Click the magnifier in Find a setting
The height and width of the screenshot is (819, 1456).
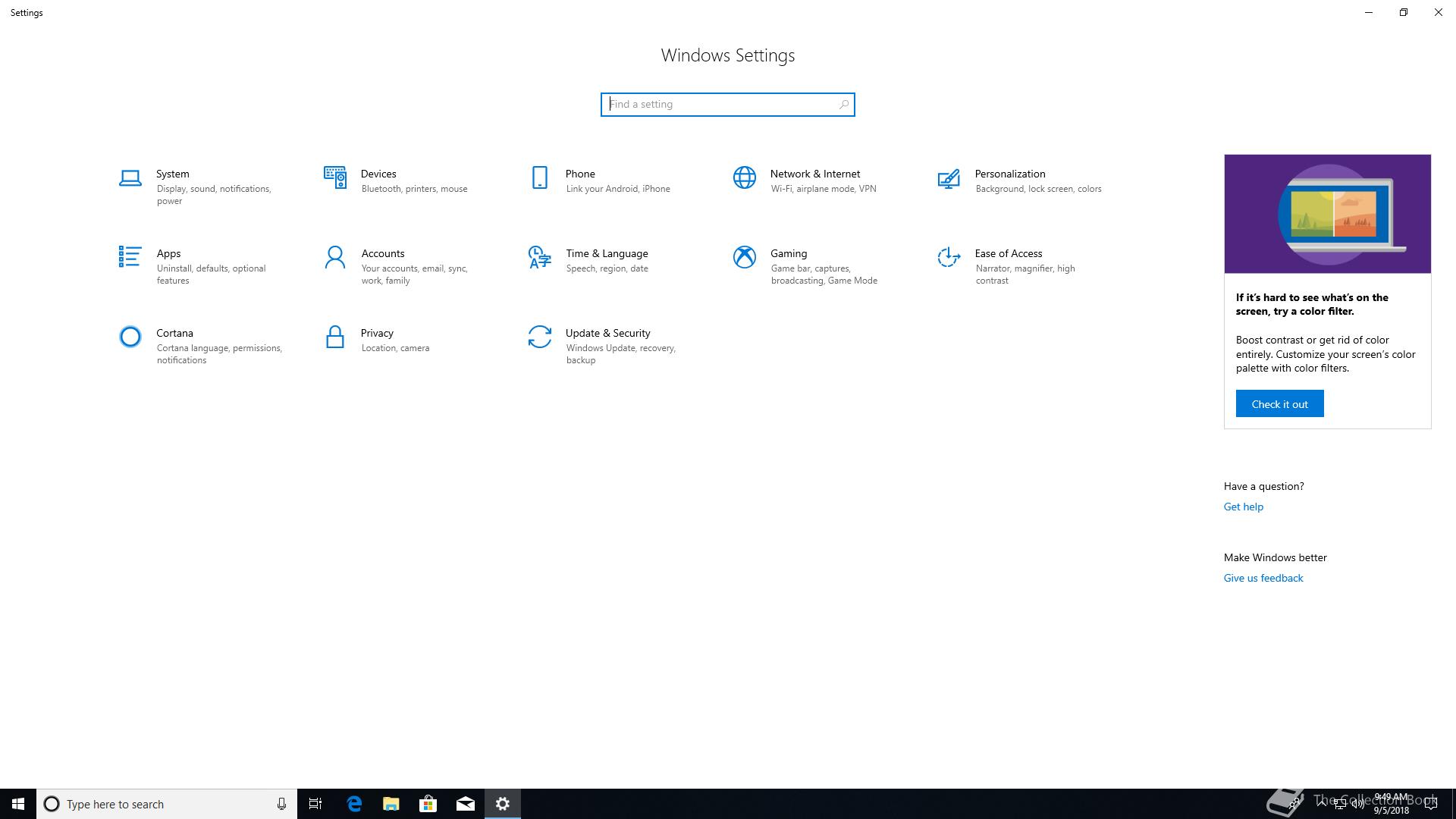pos(843,105)
